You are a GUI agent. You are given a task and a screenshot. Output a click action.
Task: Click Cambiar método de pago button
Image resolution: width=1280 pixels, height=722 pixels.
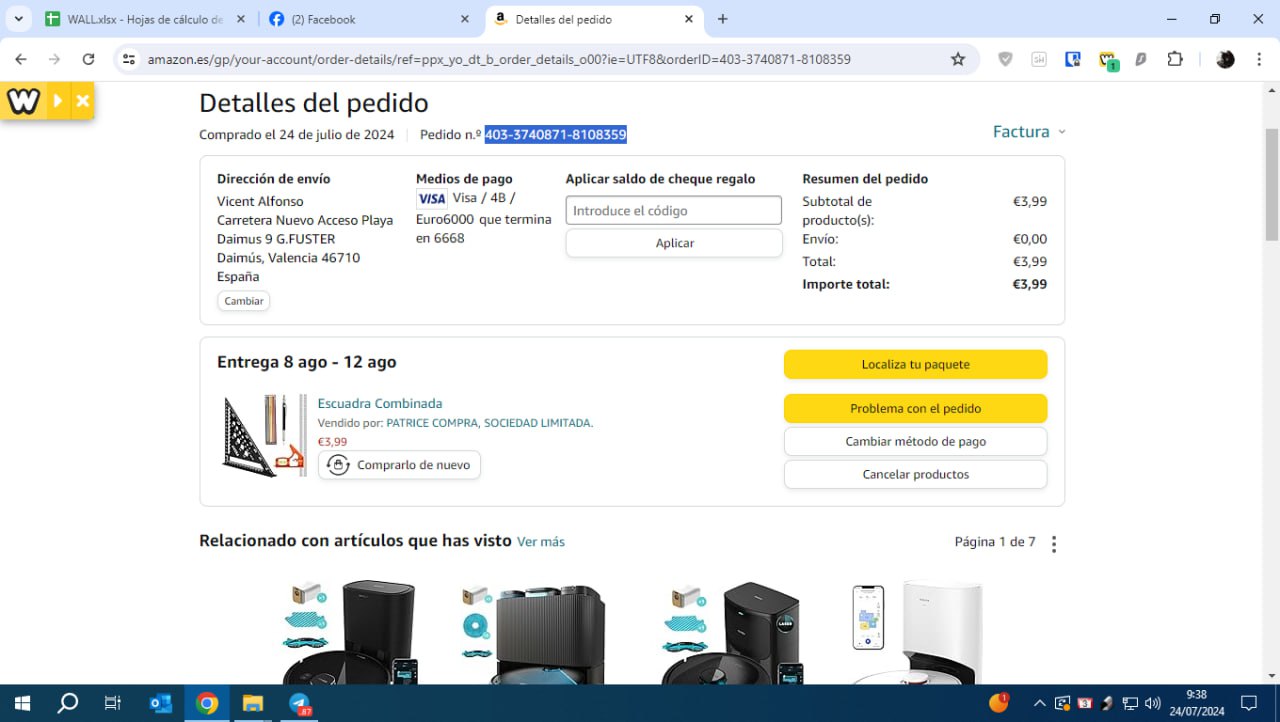(915, 442)
